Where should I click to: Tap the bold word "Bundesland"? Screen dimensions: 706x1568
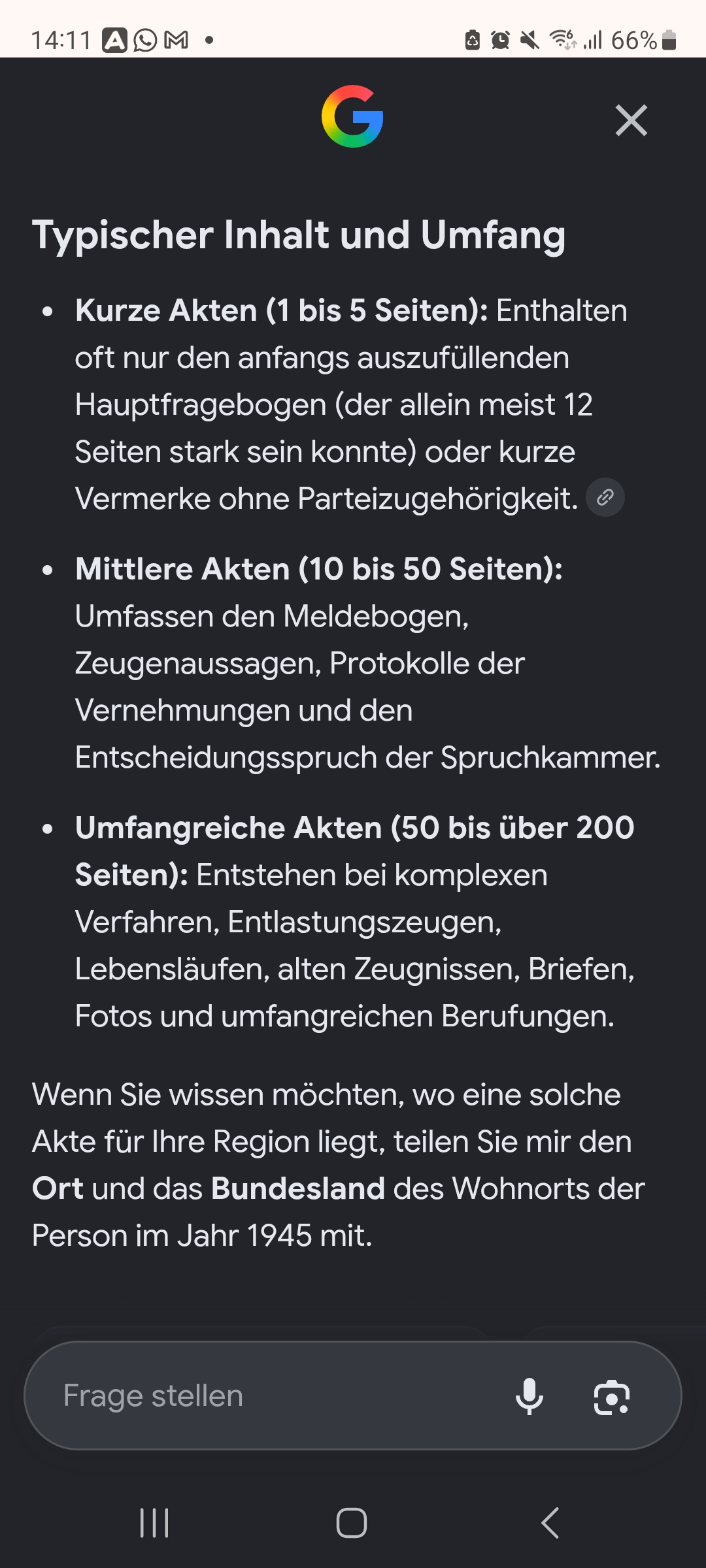[x=298, y=1188]
